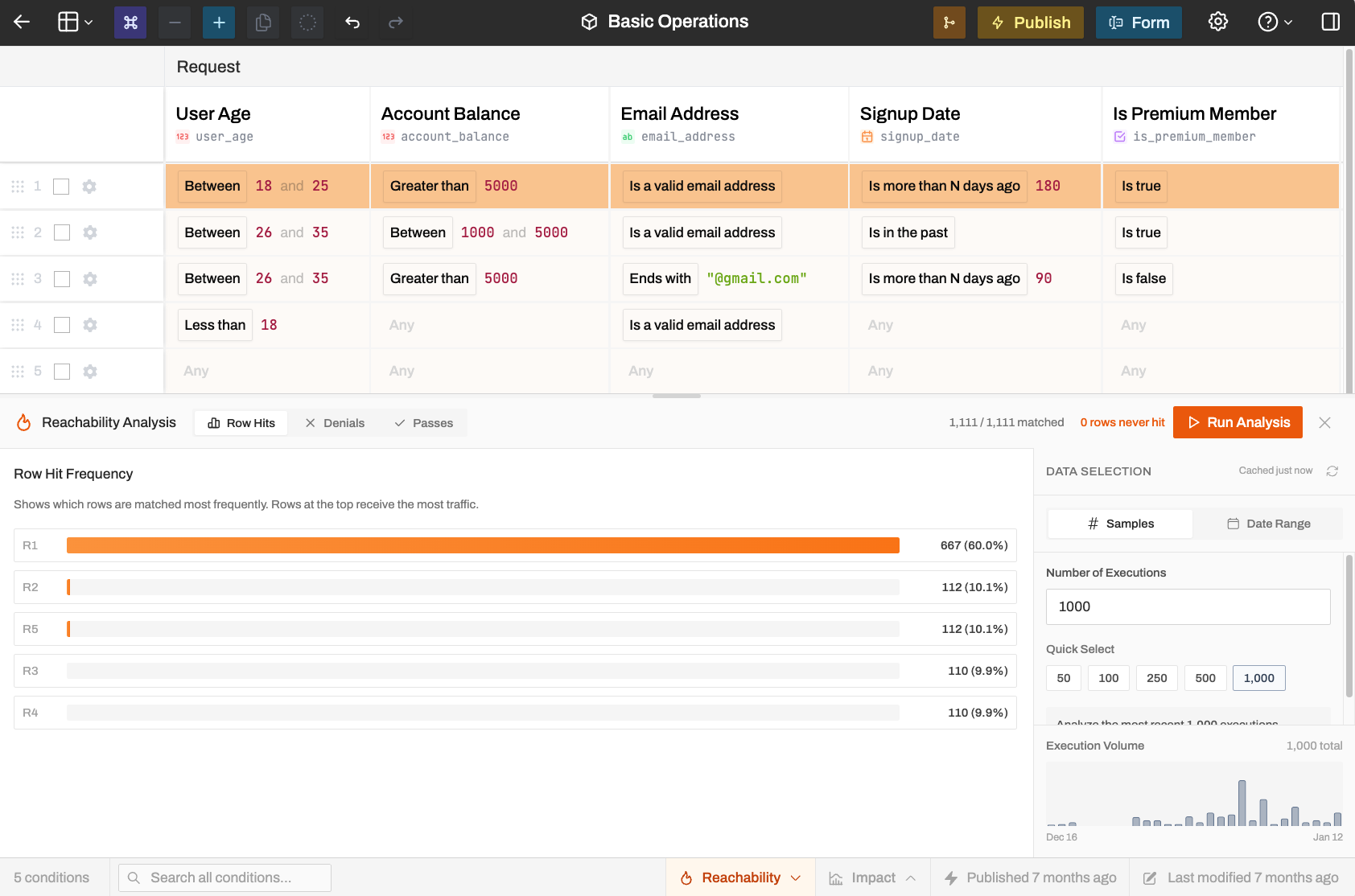Toggle the side panel layout icon
This screenshot has height=896, width=1355.
(x=1331, y=22)
